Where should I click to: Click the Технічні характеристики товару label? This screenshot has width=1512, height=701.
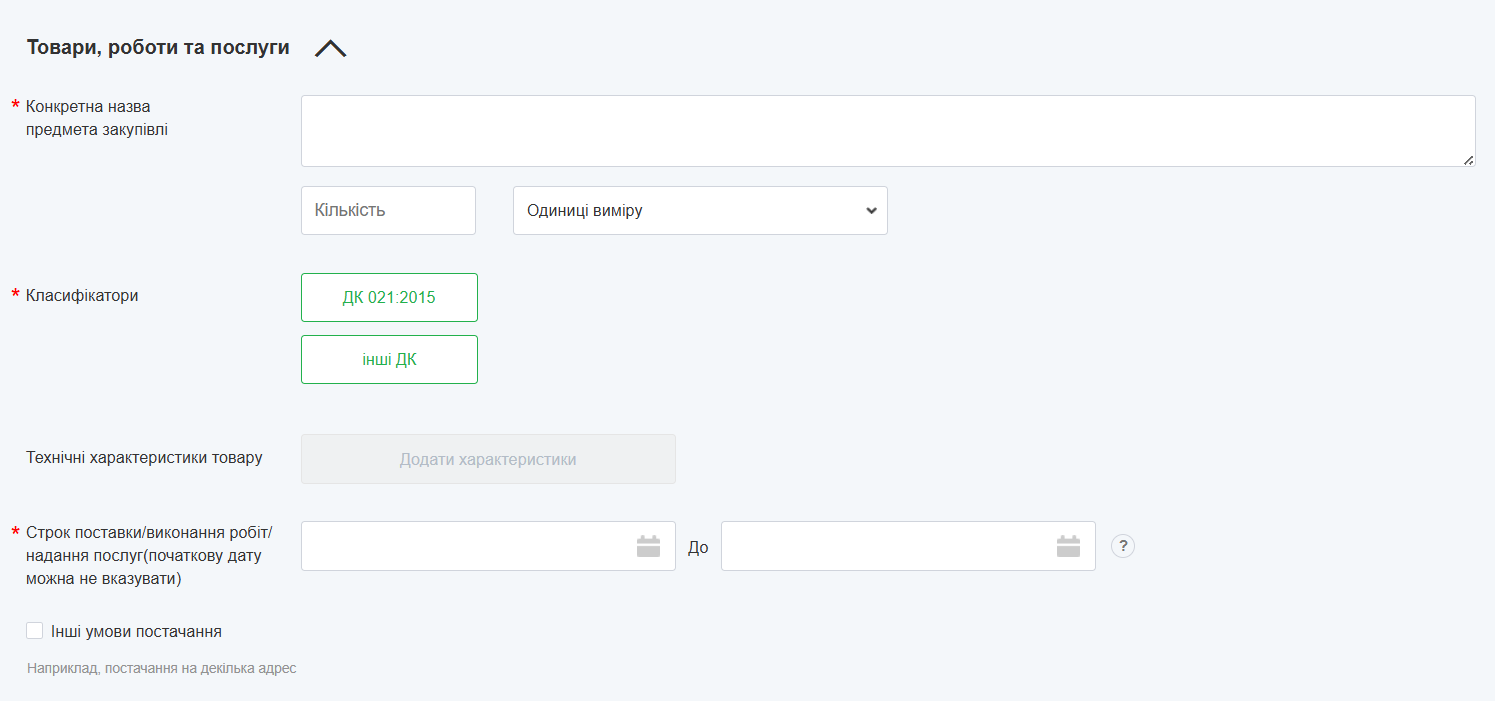click(145, 458)
